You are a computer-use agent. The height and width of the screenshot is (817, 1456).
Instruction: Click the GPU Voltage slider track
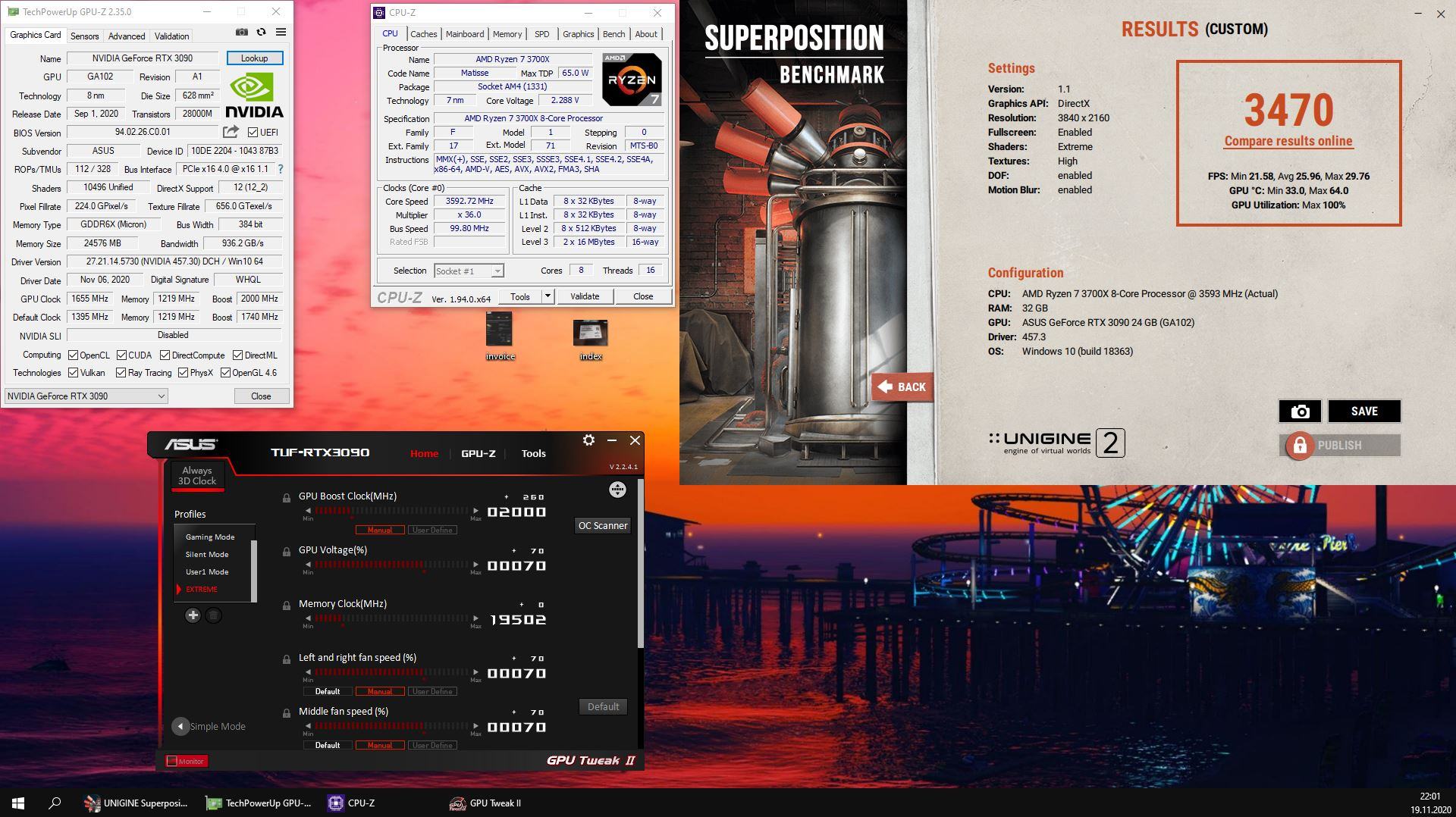pos(391,565)
